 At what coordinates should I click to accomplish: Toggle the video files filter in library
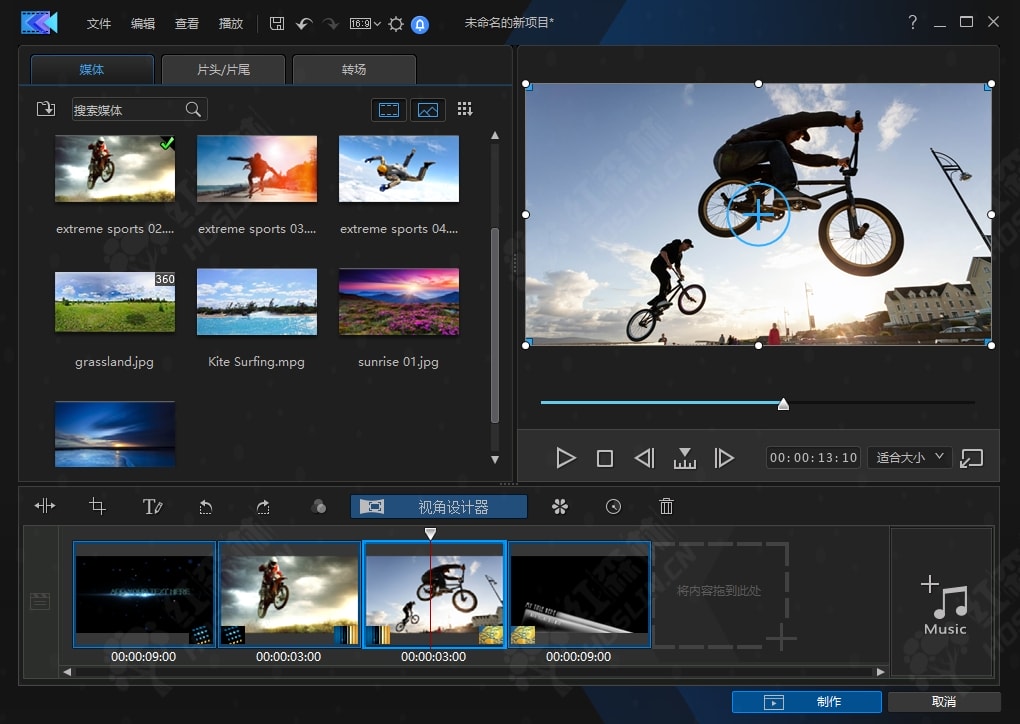[388, 109]
